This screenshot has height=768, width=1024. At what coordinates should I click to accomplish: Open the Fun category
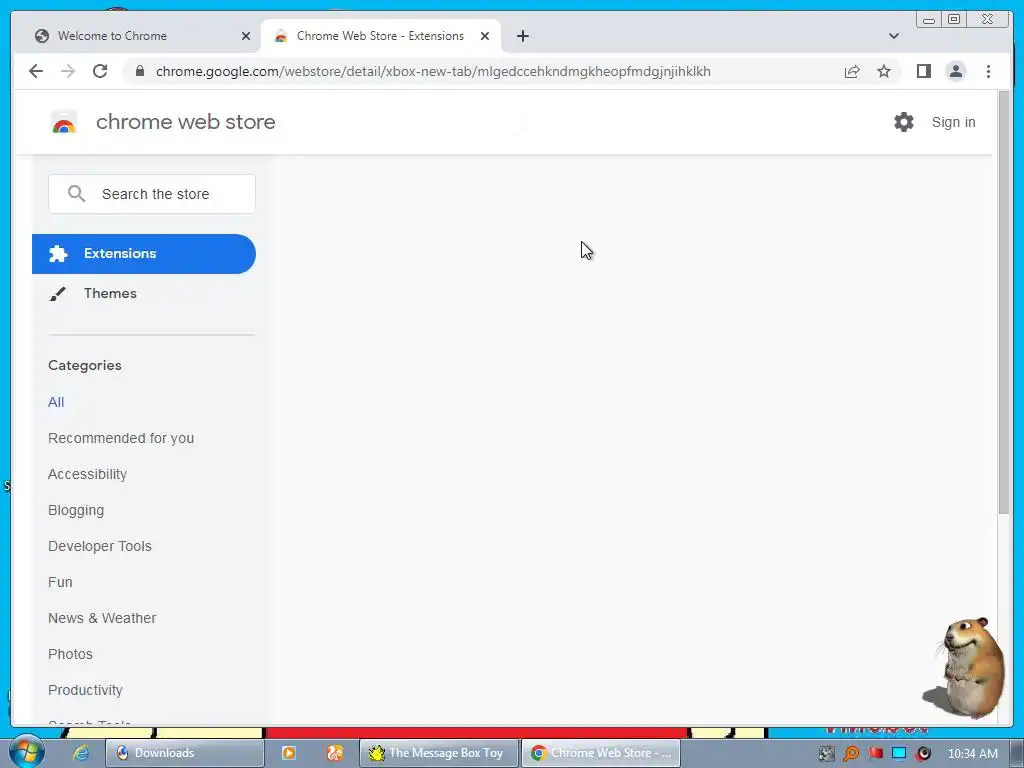coord(60,582)
